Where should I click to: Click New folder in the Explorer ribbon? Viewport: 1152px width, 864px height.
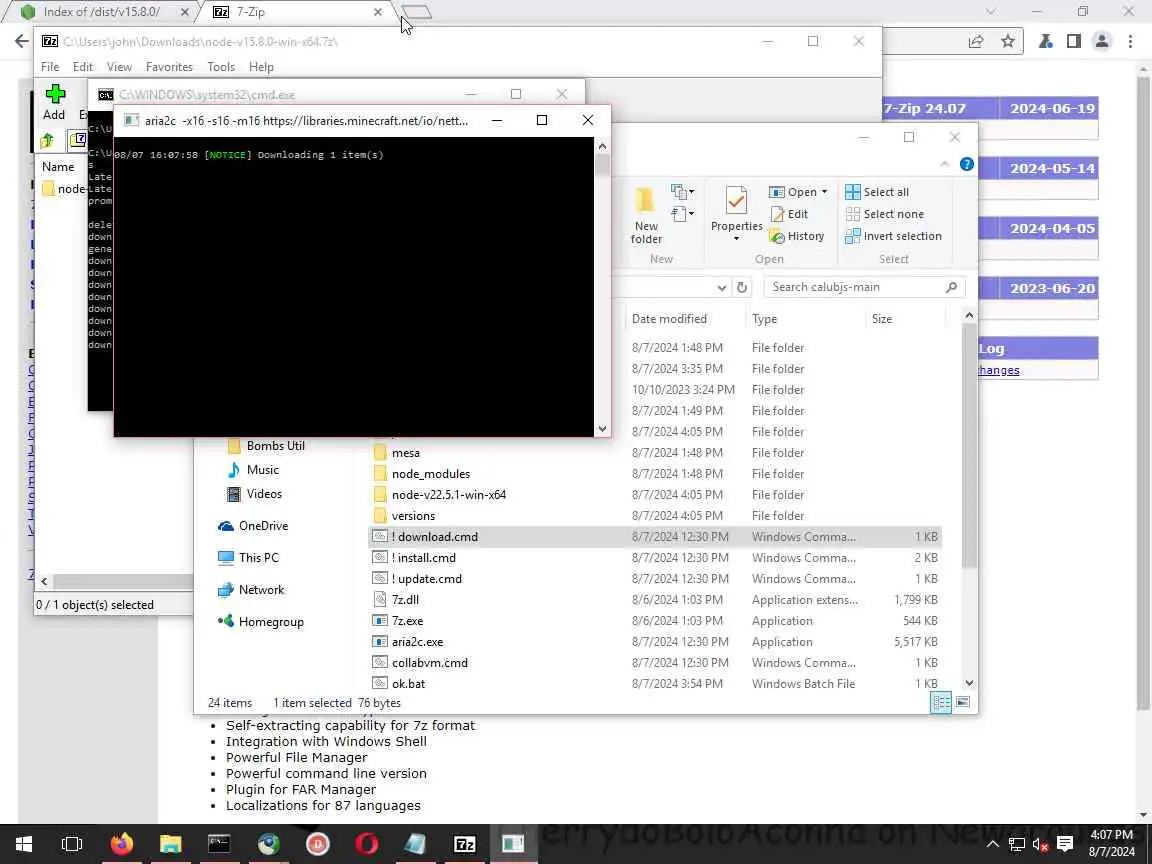coord(646,215)
